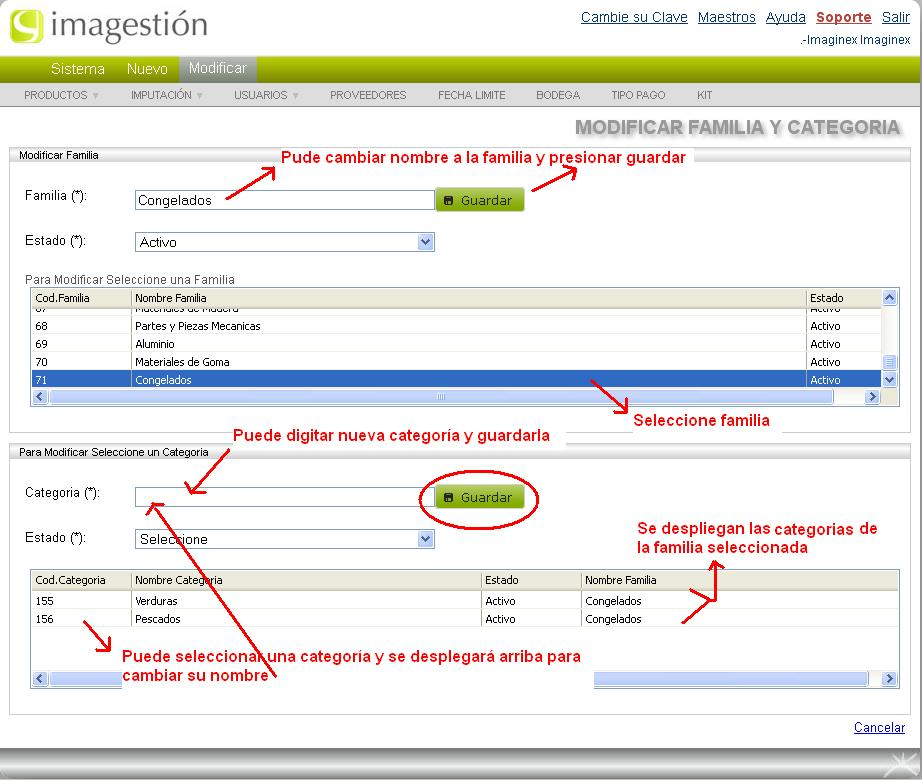Viewport: 922px width, 780px height.
Task: Sort by the Nombre Categoria column header
Action: 306,580
